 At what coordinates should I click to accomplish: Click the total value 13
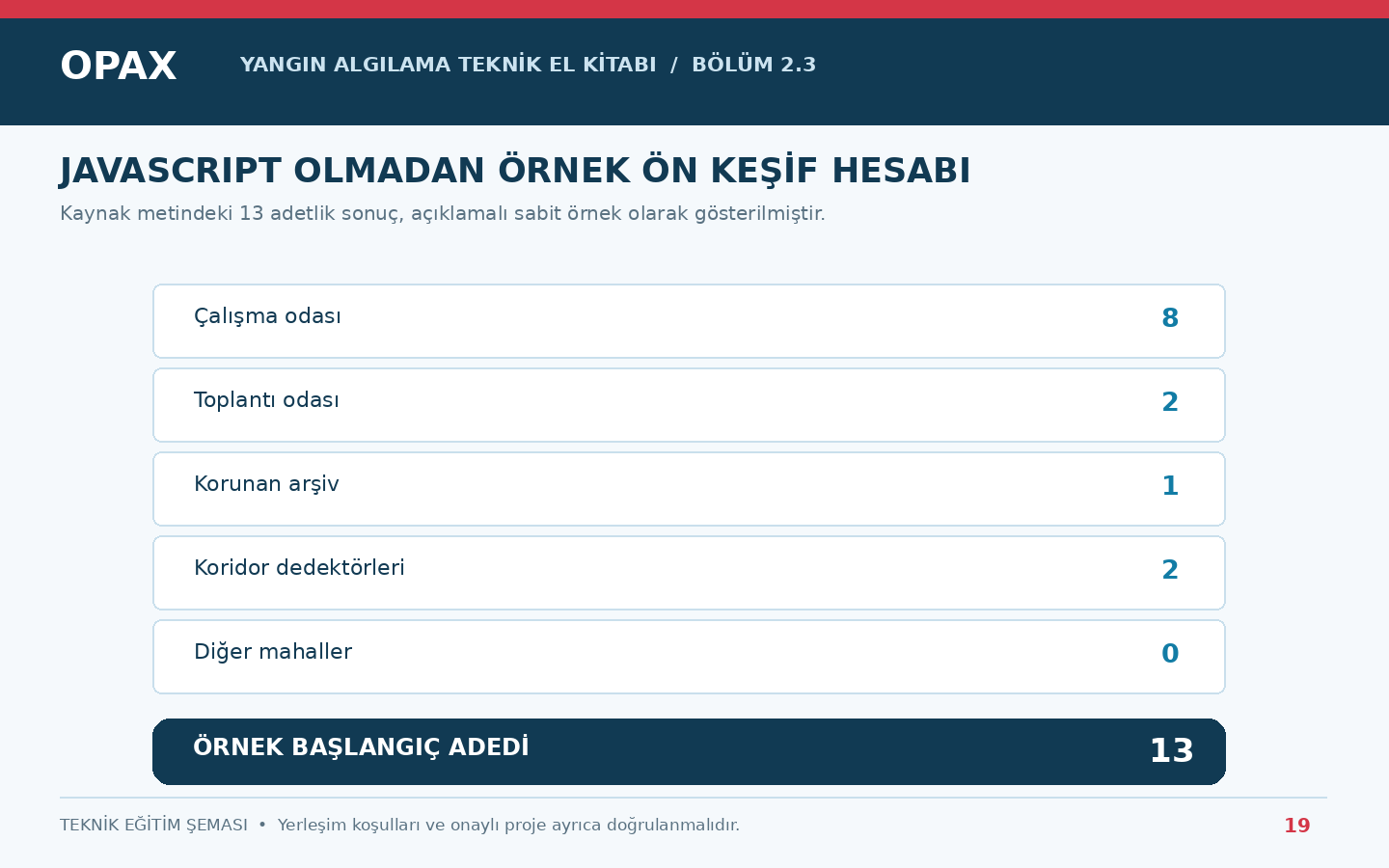tap(1171, 751)
